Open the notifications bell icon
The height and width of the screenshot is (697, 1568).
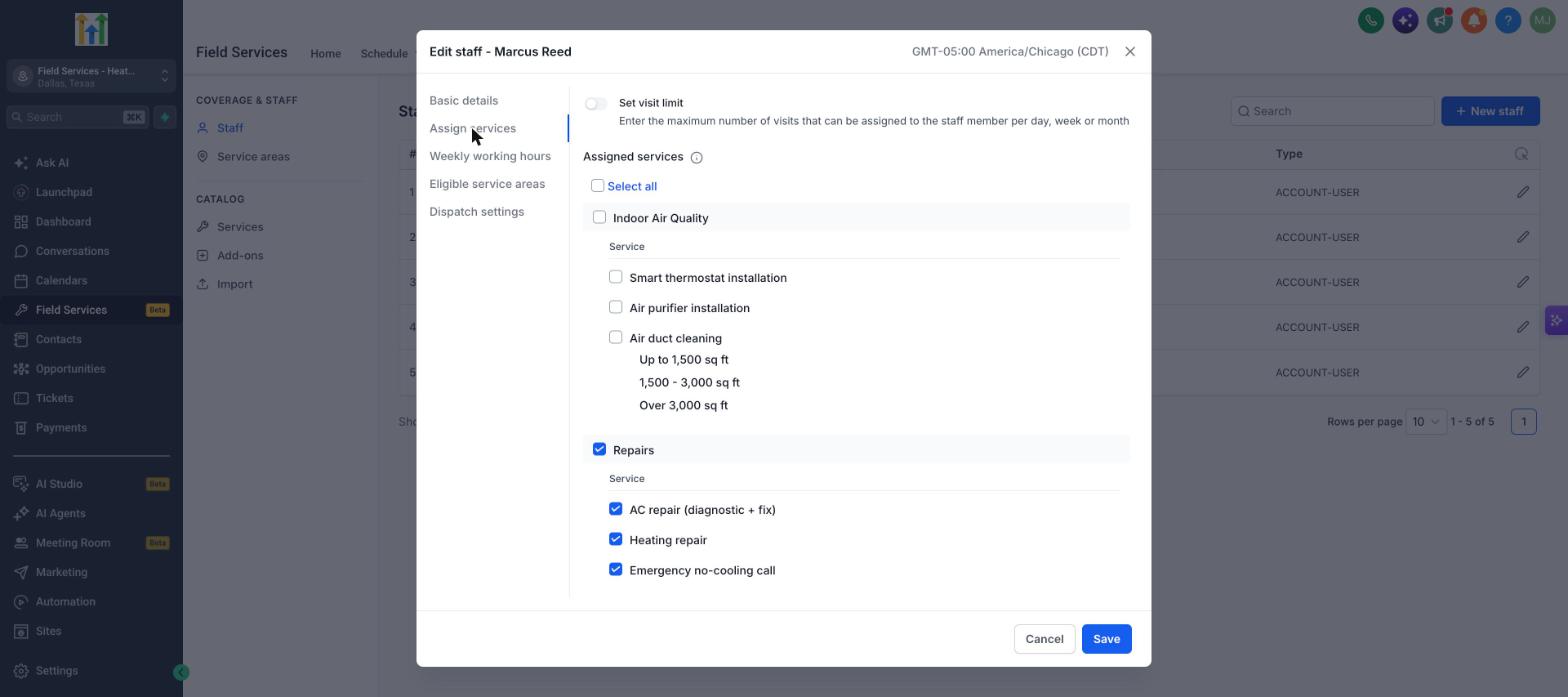point(1474,20)
